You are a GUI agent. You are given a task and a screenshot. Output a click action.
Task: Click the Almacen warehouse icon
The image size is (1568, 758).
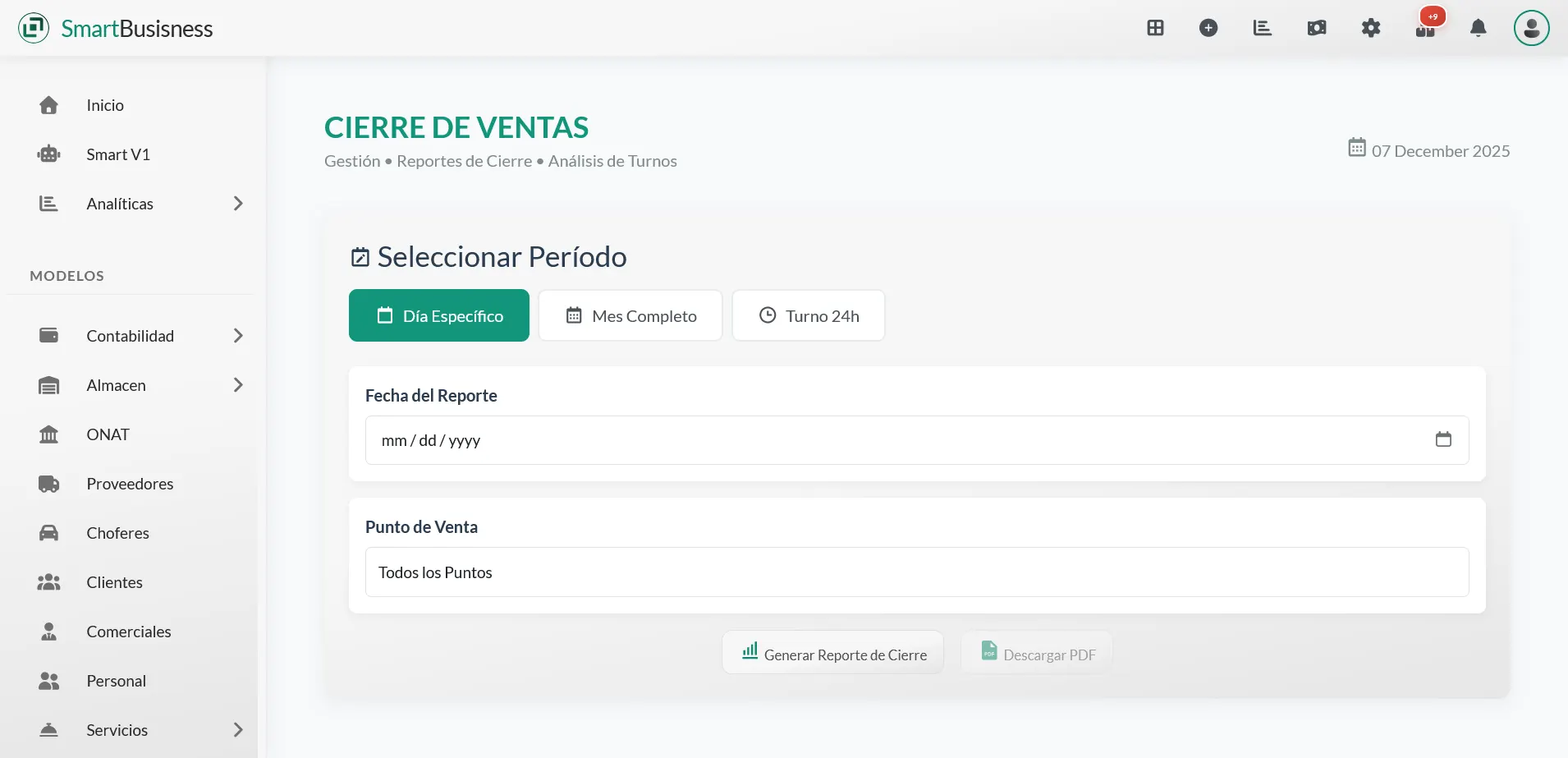click(49, 385)
